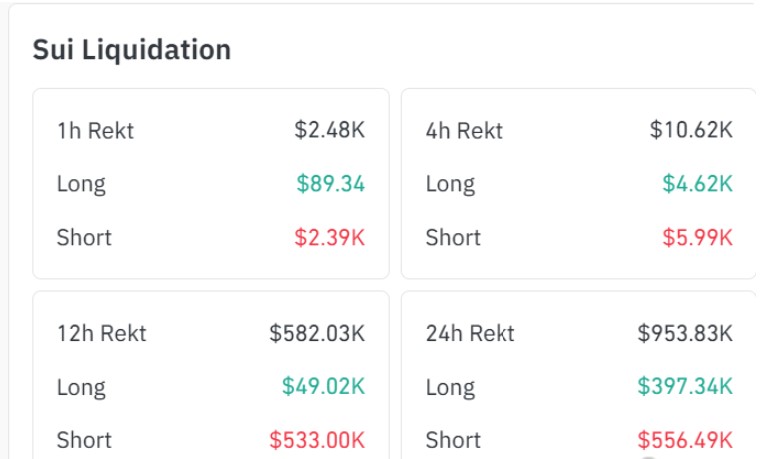Click the 12h Rekt total $582.03K
This screenshot has height=459, width=780.
point(317,333)
